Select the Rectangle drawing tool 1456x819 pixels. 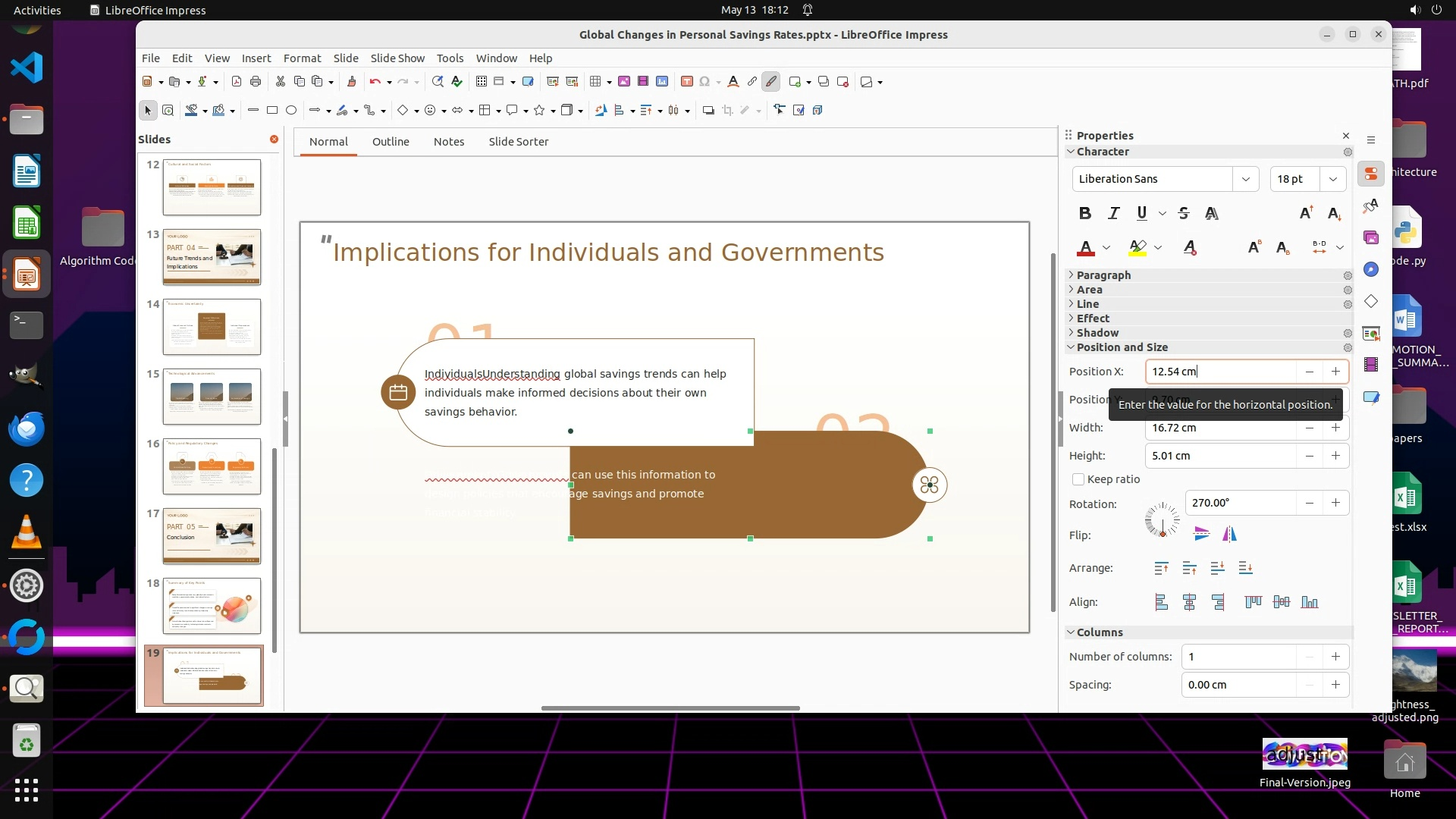272,111
